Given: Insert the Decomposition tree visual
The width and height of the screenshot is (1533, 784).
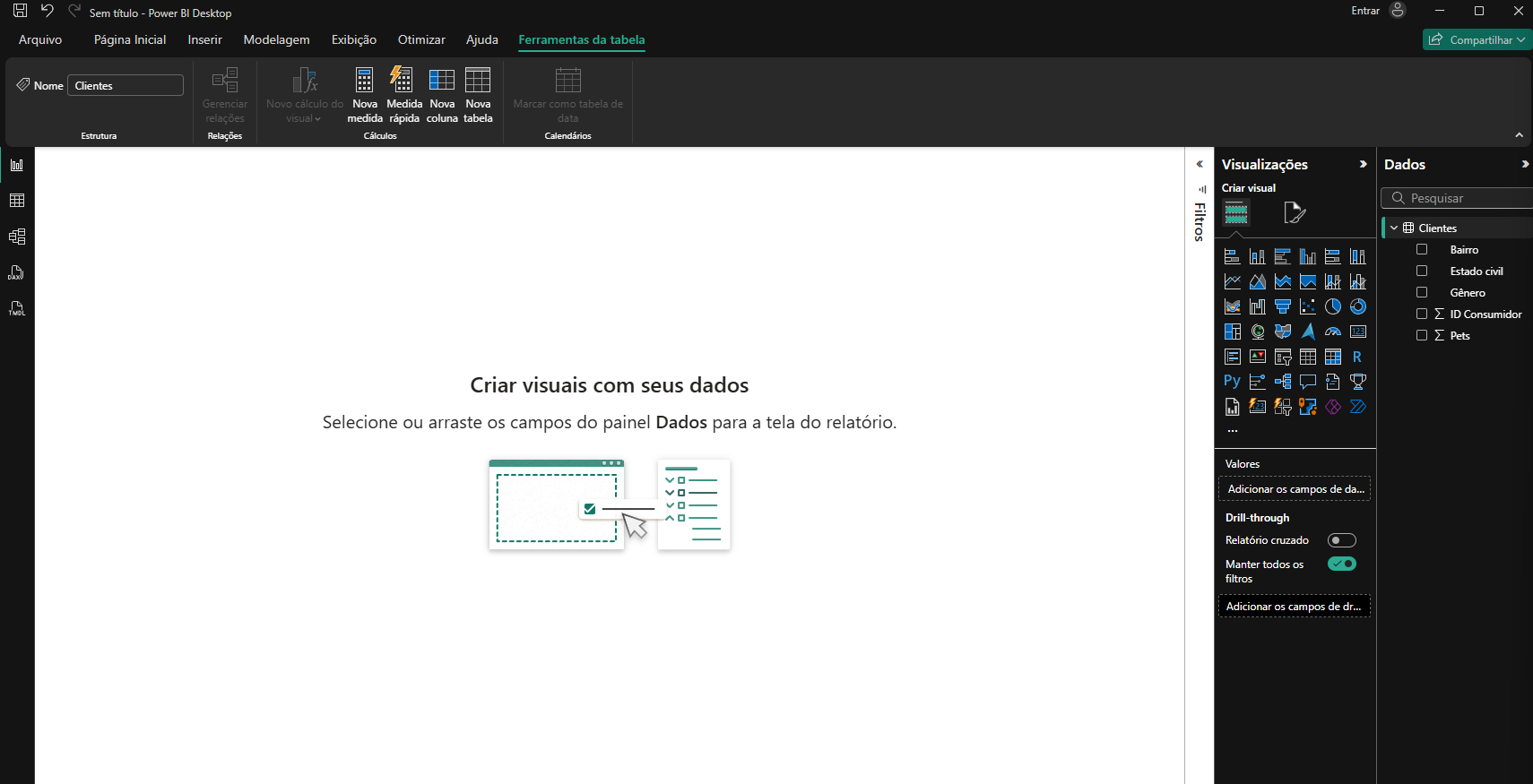Looking at the screenshot, I should point(1283,382).
